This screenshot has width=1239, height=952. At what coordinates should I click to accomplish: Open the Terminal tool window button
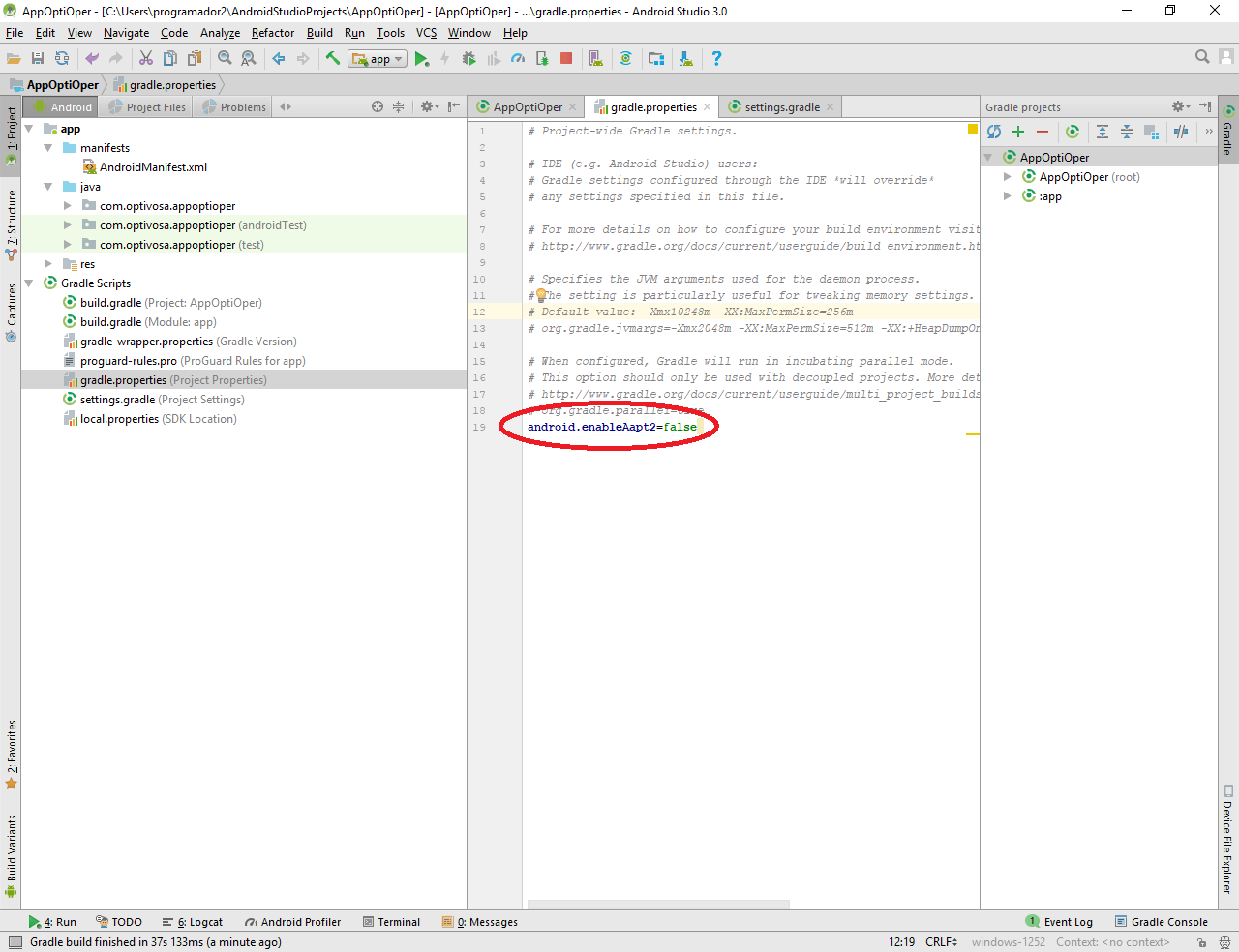pos(391,922)
